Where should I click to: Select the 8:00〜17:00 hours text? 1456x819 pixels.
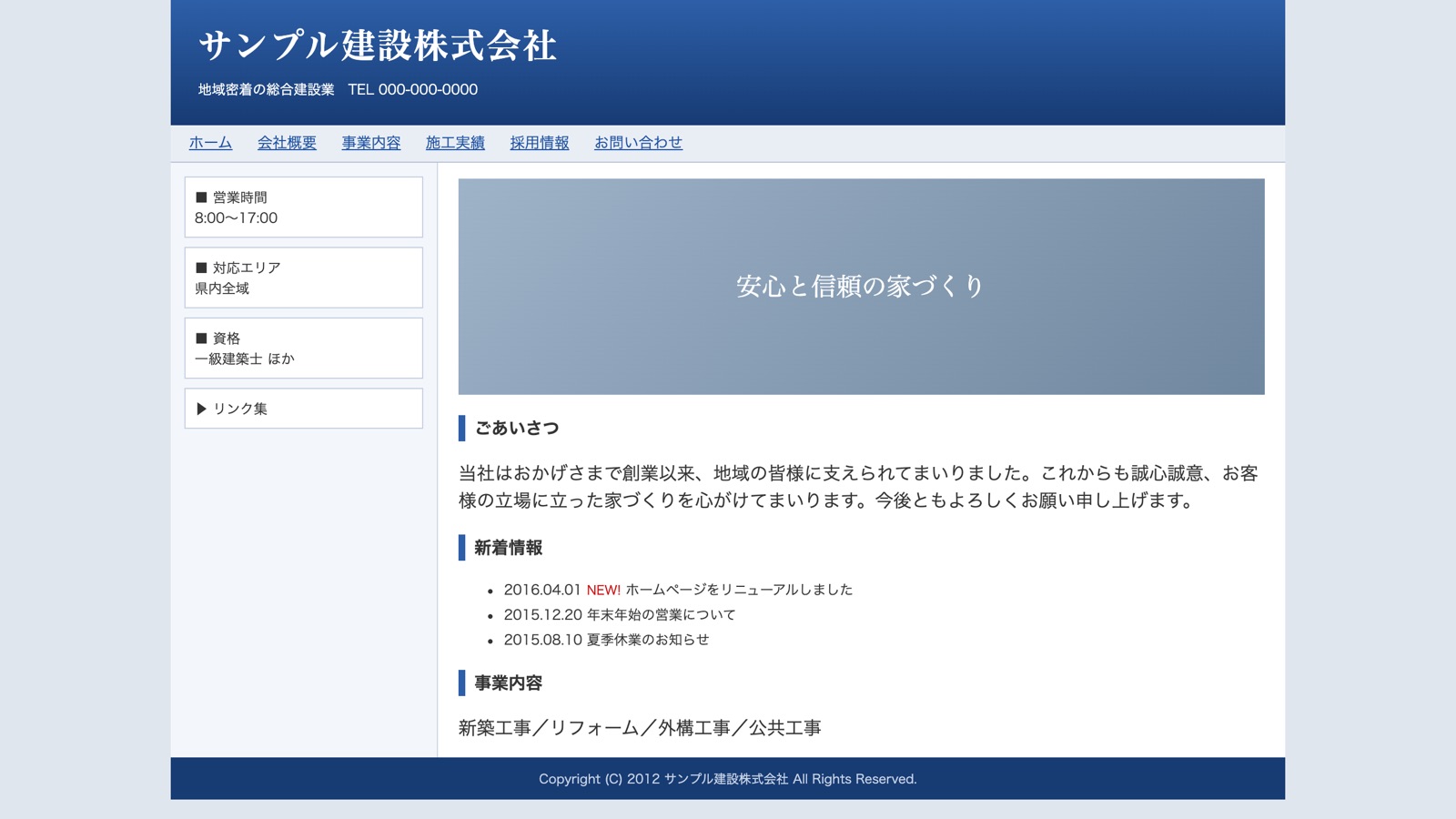pos(236,218)
